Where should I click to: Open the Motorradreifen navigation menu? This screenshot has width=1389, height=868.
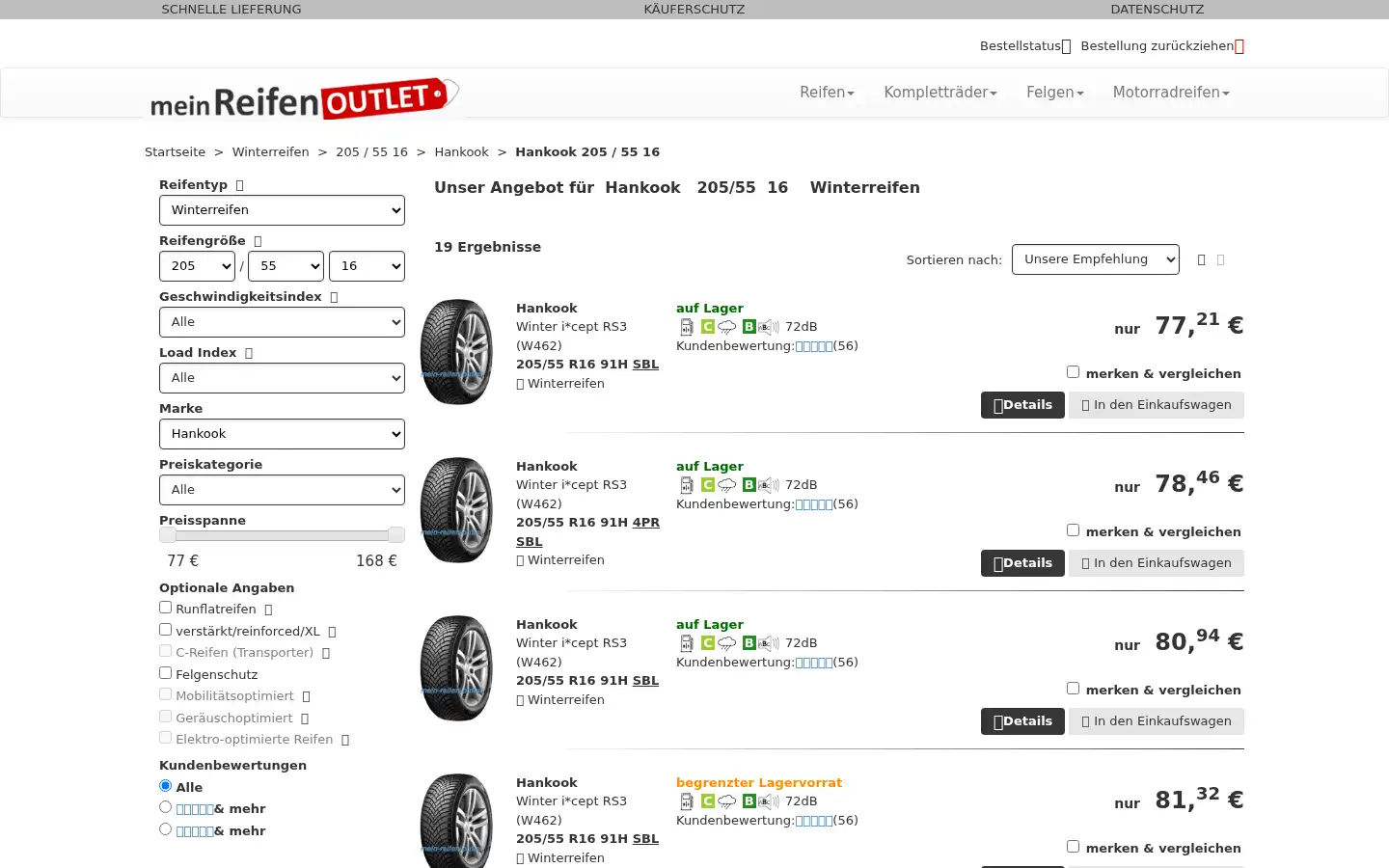[1171, 93]
